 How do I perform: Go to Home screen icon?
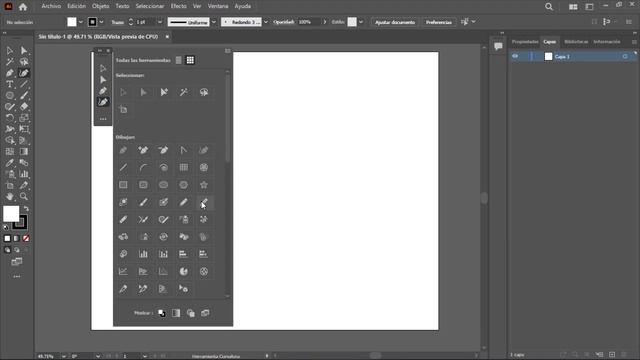(23, 7)
